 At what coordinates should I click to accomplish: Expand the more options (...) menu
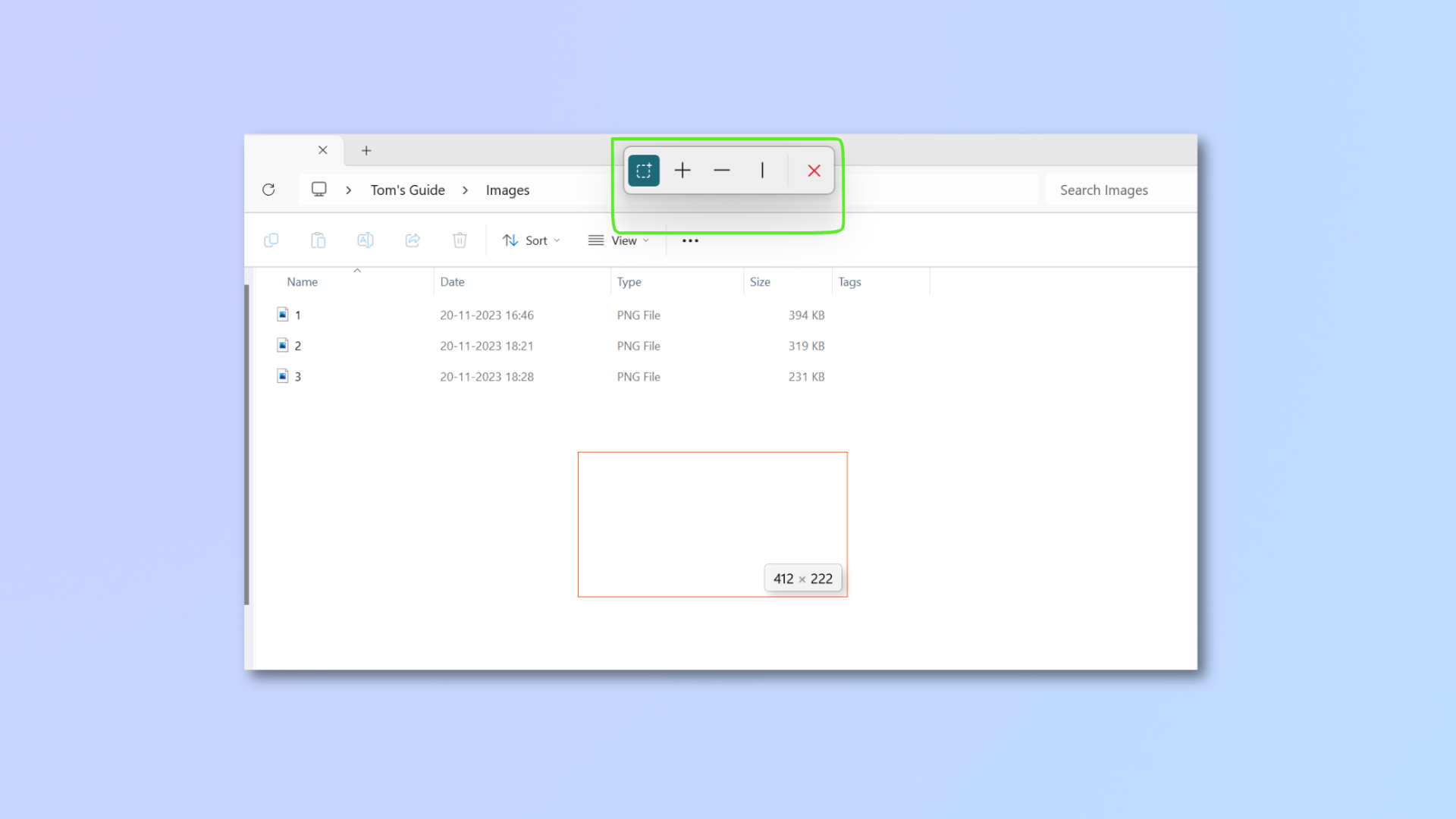pos(690,240)
